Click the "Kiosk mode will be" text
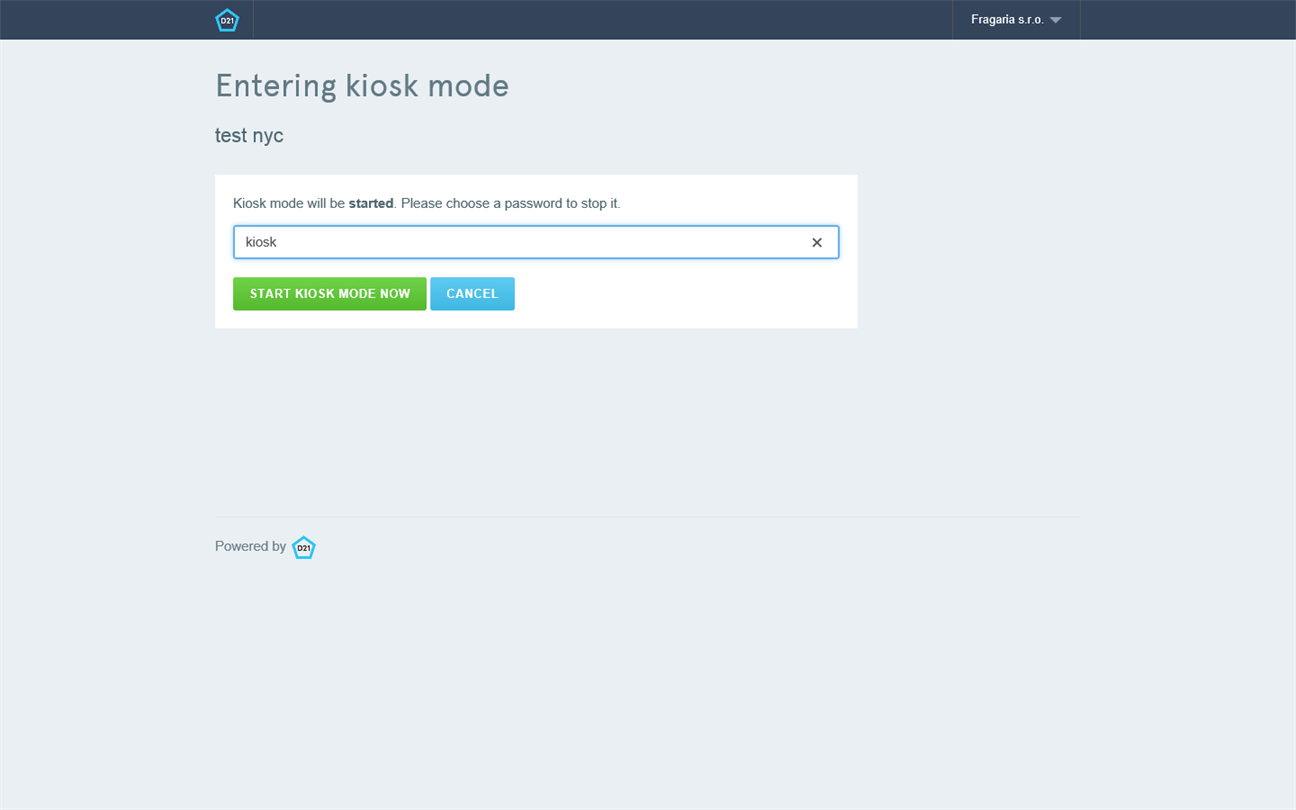Image resolution: width=1296 pixels, height=810 pixels. [288, 203]
